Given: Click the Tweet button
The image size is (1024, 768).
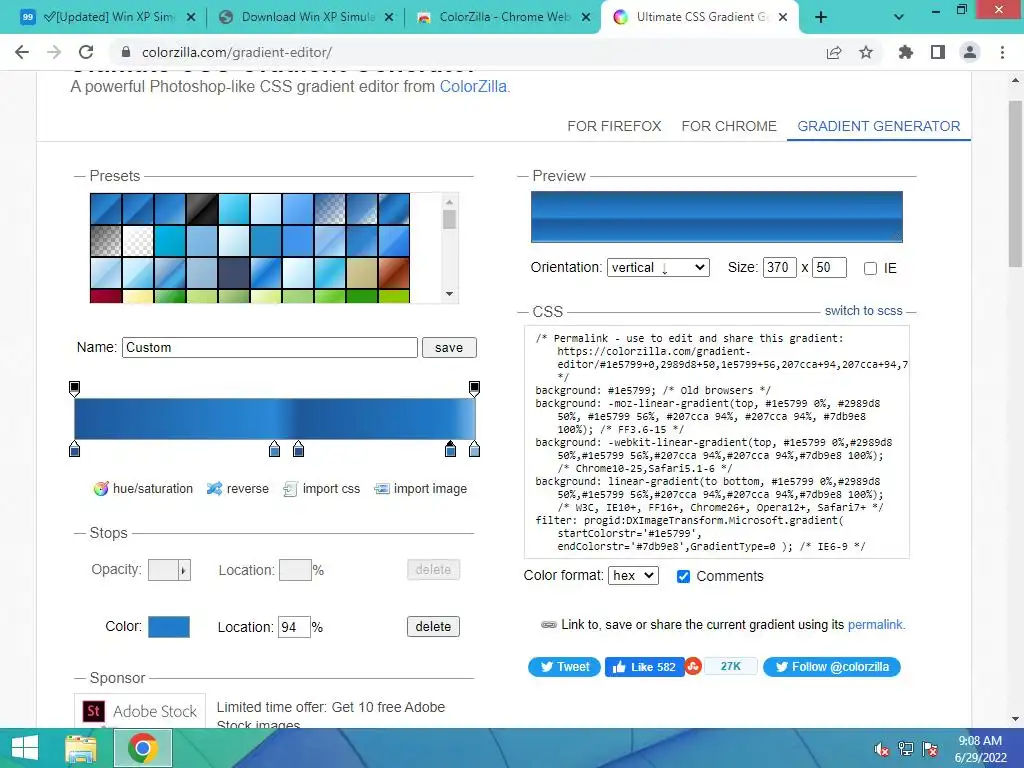Looking at the screenshot, I should [564, 667].
